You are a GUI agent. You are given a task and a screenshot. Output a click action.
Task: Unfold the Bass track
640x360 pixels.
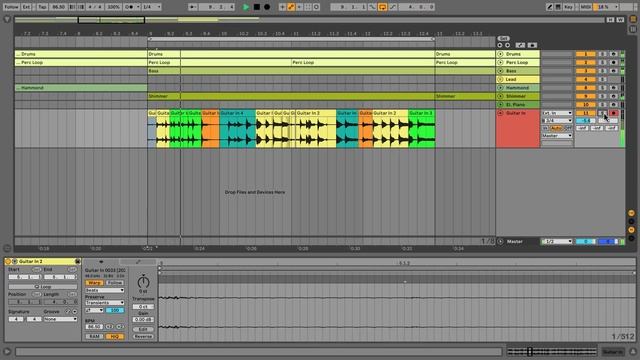tap(500, 71)
